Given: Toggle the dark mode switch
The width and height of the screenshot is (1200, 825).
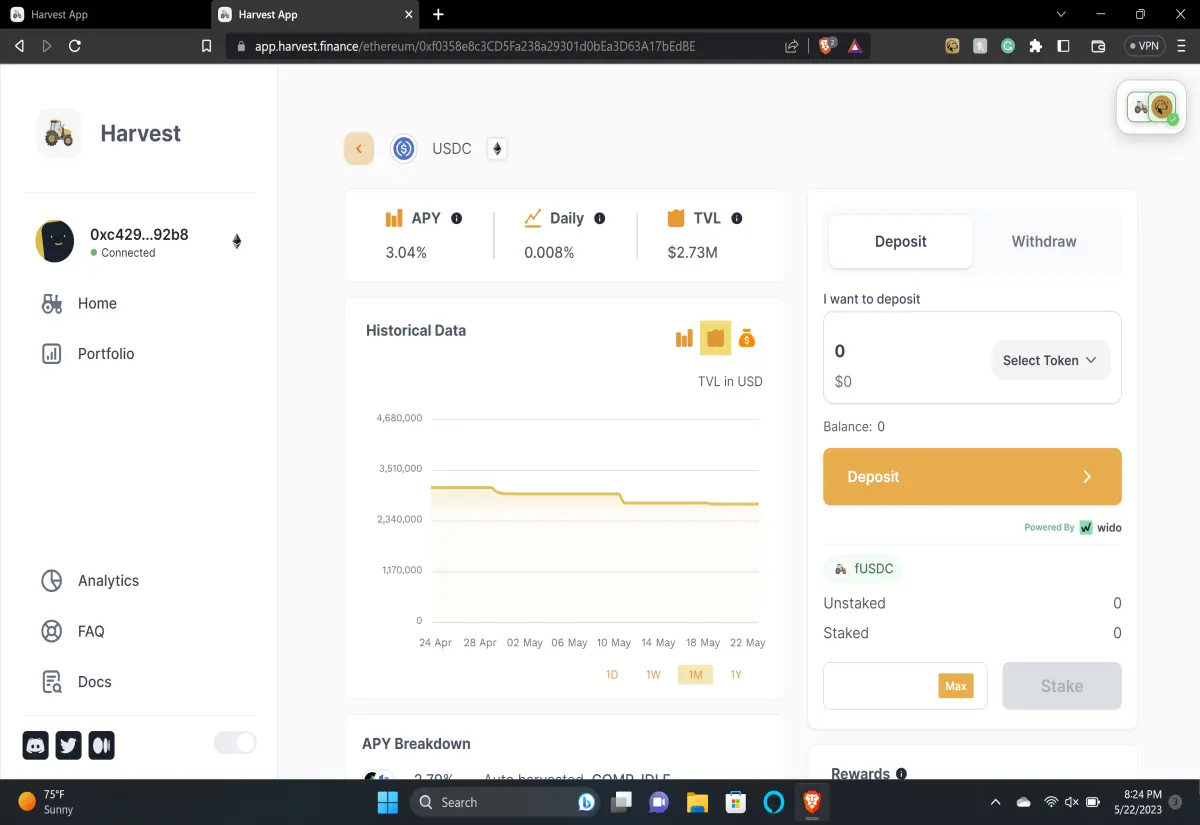Looking at the screenshot, I should (x=235, y=742).
